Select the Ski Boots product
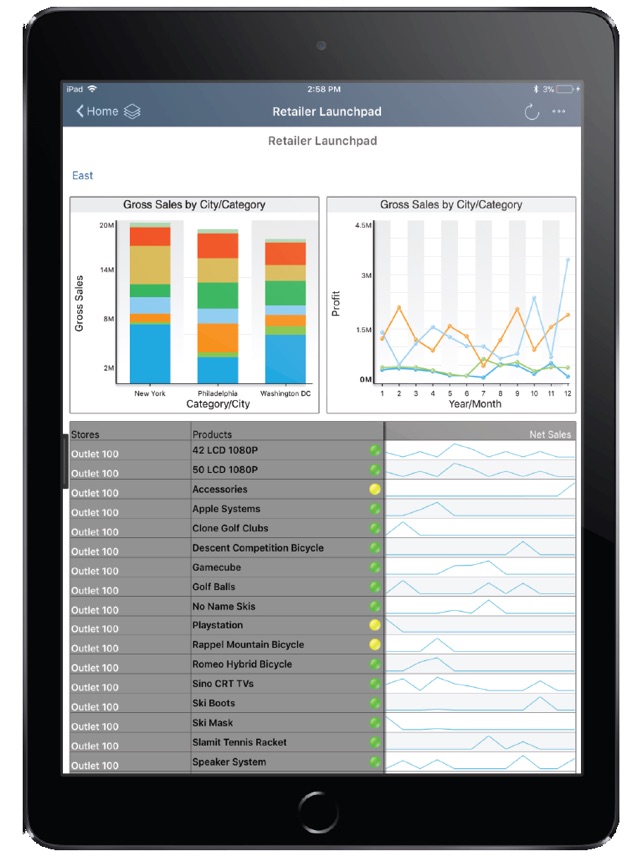643x857 pixels. [214, 703]
